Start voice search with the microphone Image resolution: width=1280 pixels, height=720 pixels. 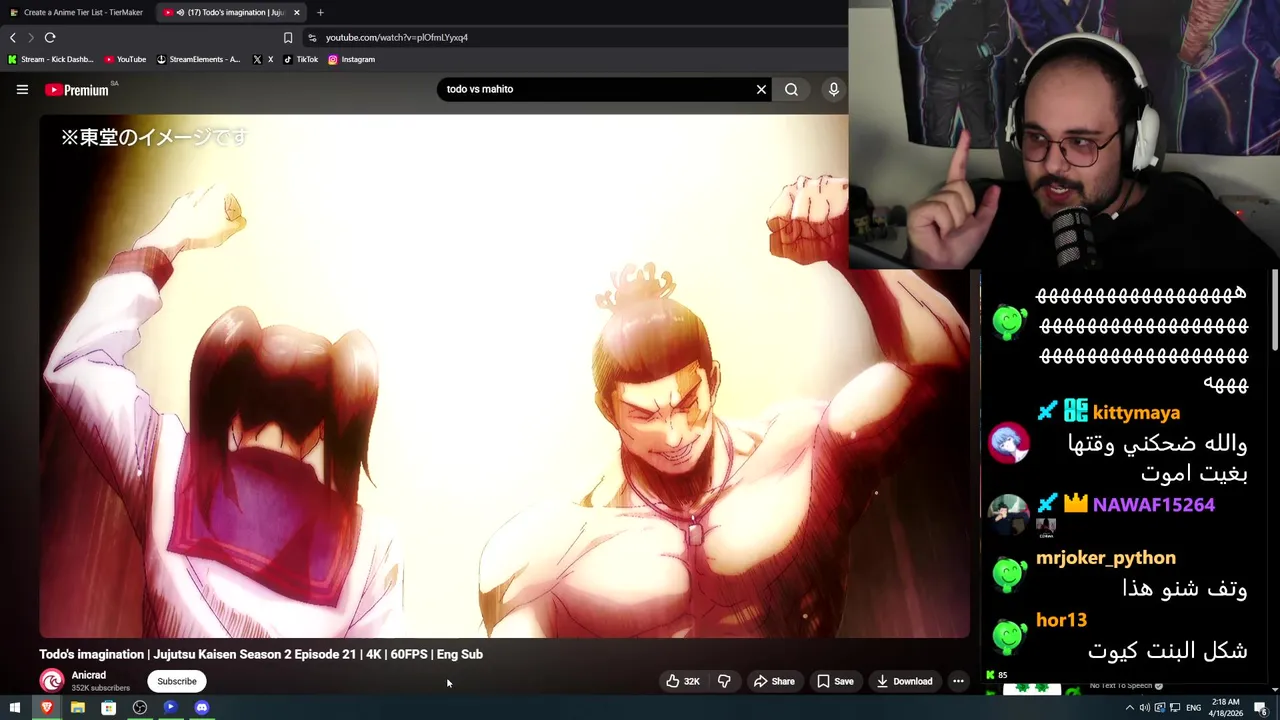[833, 89]
